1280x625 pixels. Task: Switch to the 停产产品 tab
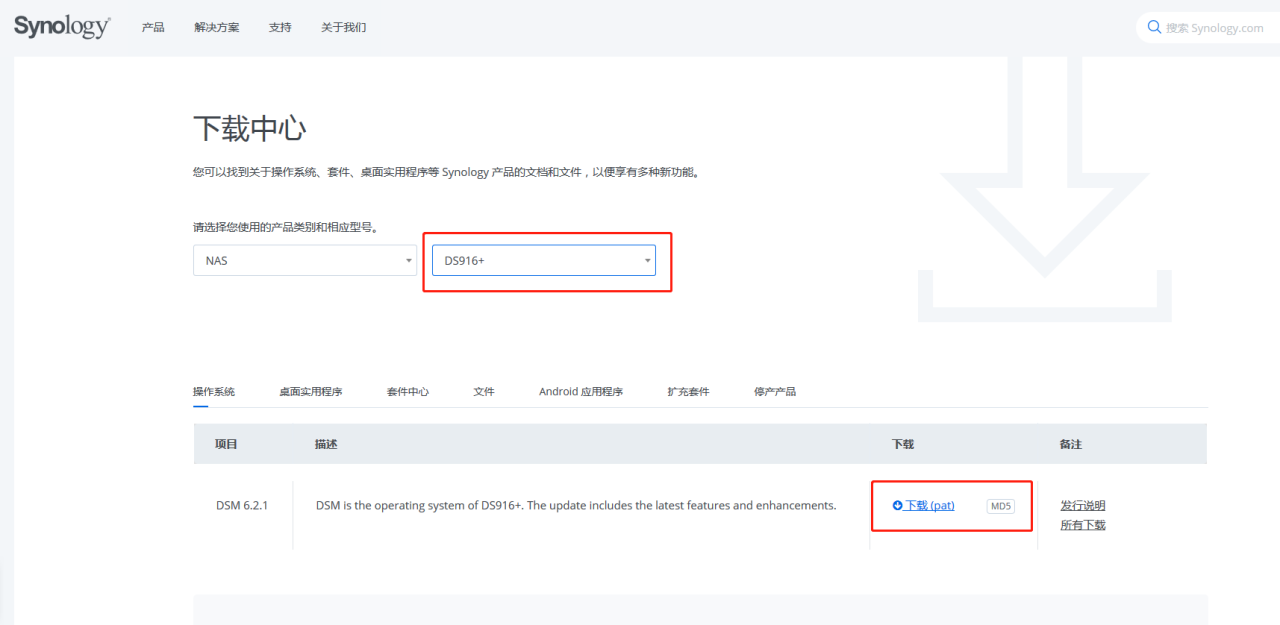pyautogui.click(x=775, y=391)
